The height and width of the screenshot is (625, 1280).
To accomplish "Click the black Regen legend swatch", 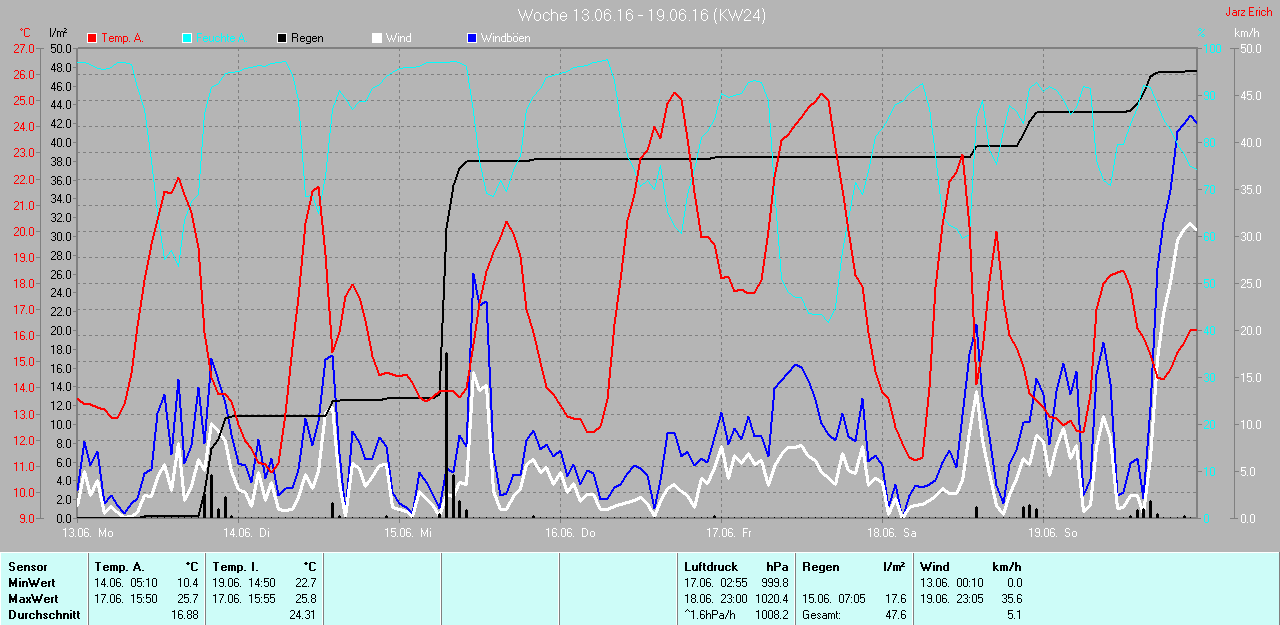I will pos(283,38).
